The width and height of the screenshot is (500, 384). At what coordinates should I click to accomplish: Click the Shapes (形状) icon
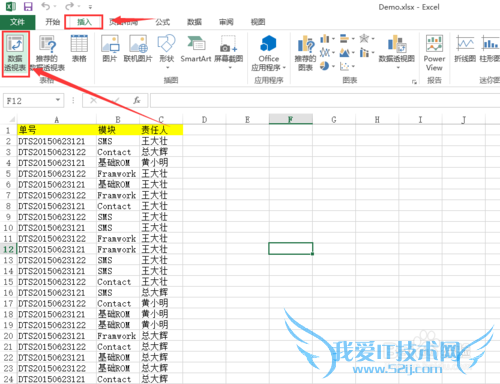(x=167, y=49)
